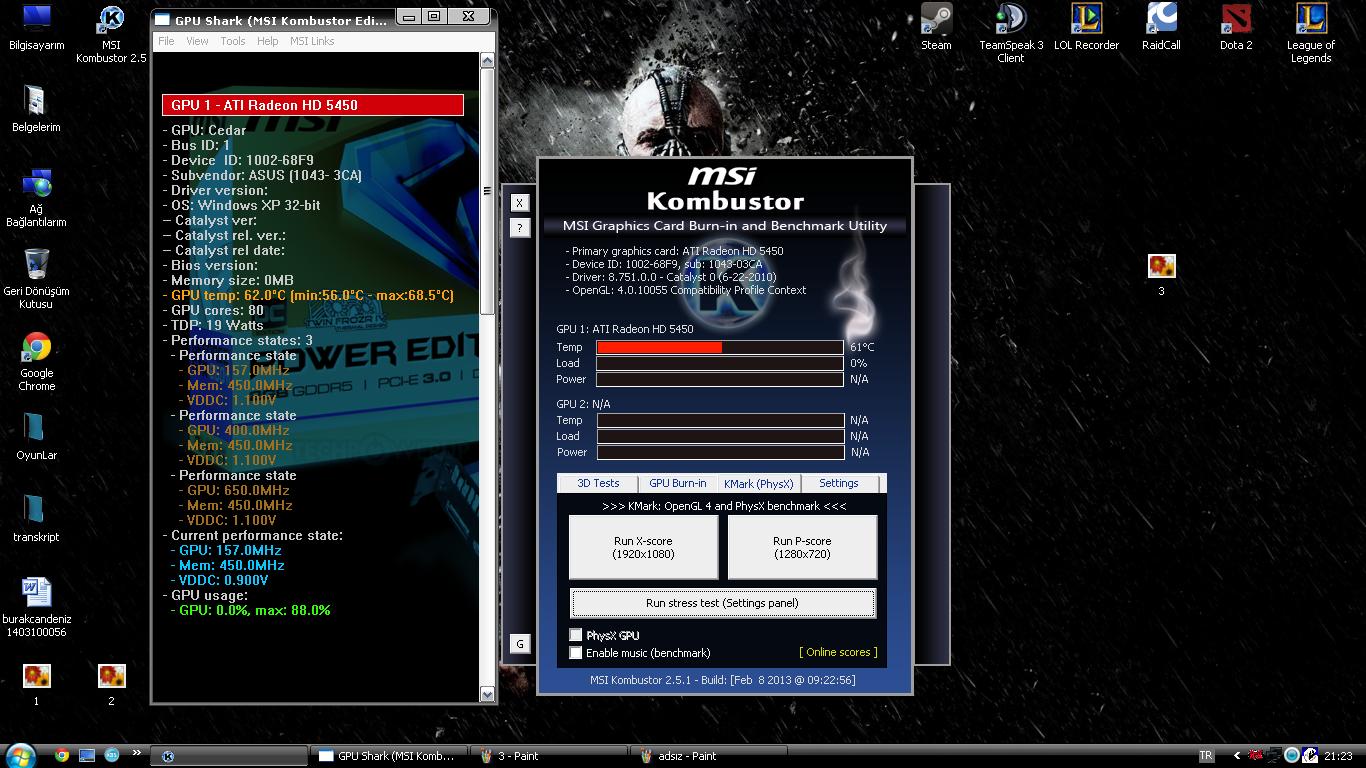The height and width of the screenshot is (768, 1366).
Task: Toggle Enable music (benchmark) checkbox
Action: pos(576,653)
